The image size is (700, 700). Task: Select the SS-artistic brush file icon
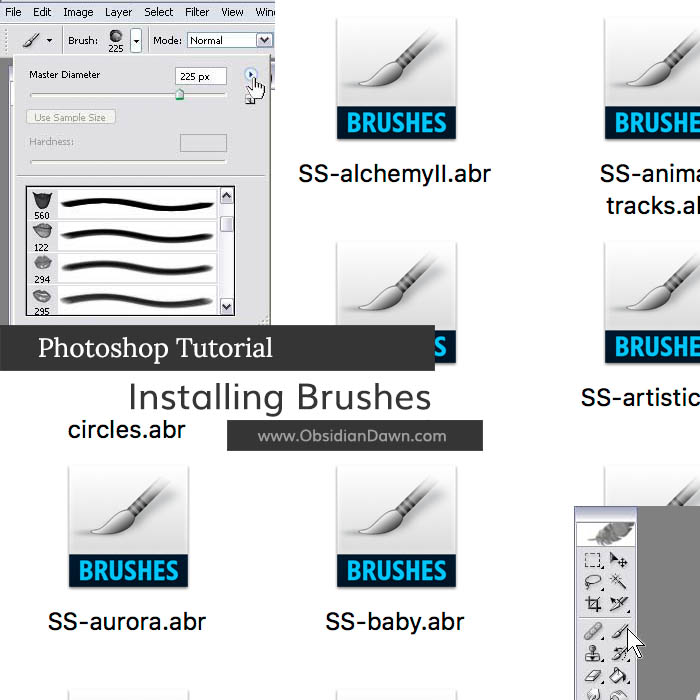652,303
